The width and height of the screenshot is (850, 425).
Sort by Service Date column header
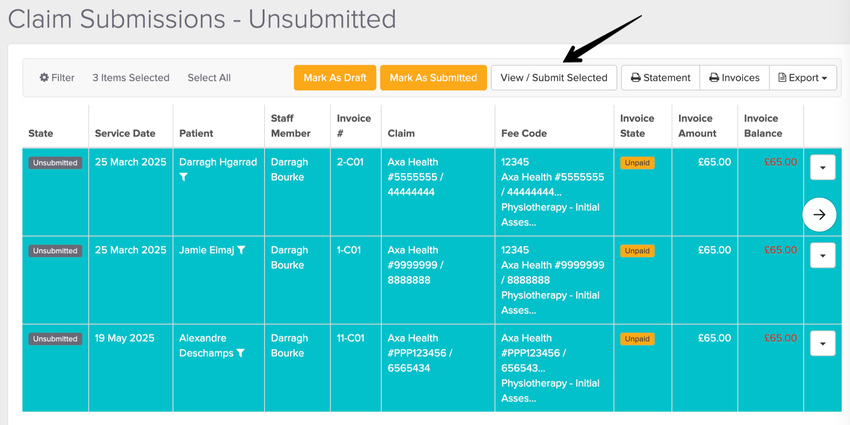click(x=125, y=133)
